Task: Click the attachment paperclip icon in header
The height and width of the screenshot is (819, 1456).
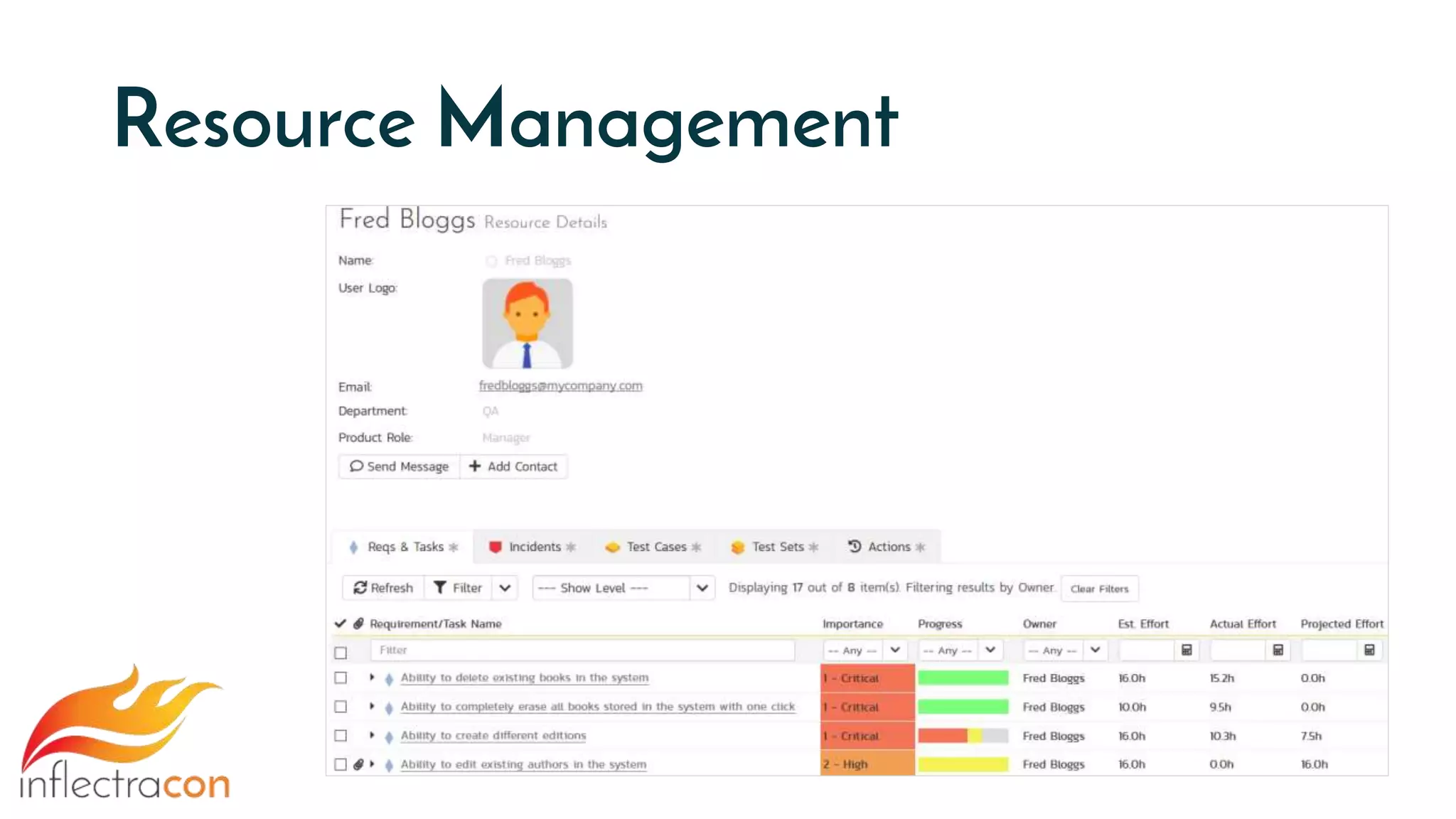Action: (x=358, y=623)
